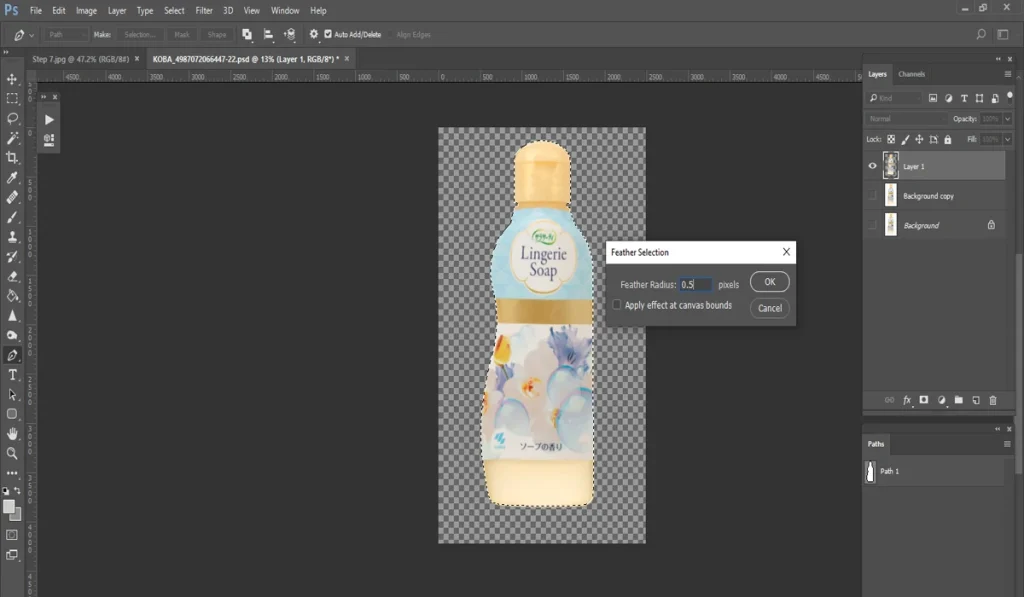The height and width of the screenshot is (597, 1024).
Task: Change screen mode icon in toolbar
Action: point(12,555)
